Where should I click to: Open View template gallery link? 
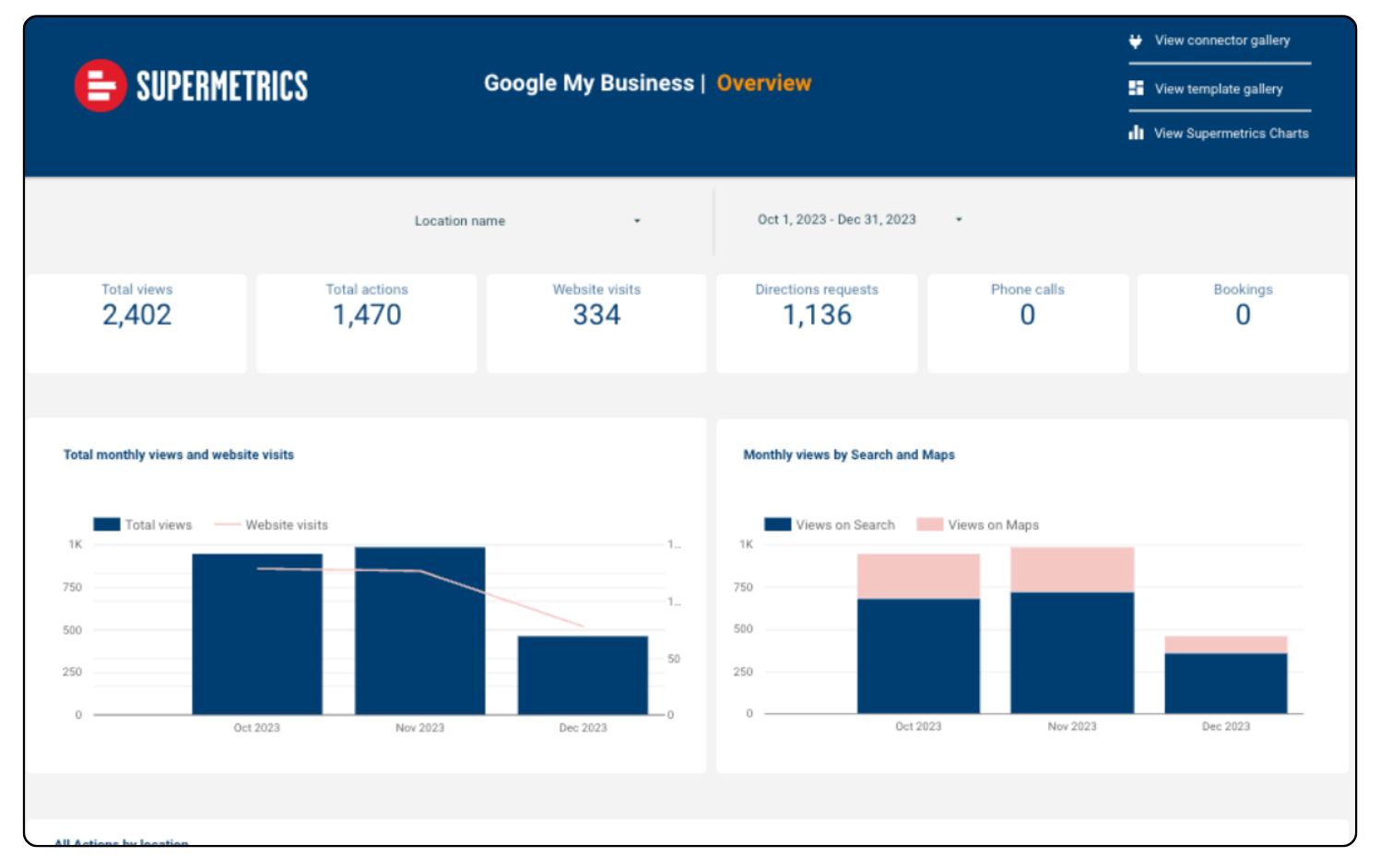click(x=1218, y=88)
